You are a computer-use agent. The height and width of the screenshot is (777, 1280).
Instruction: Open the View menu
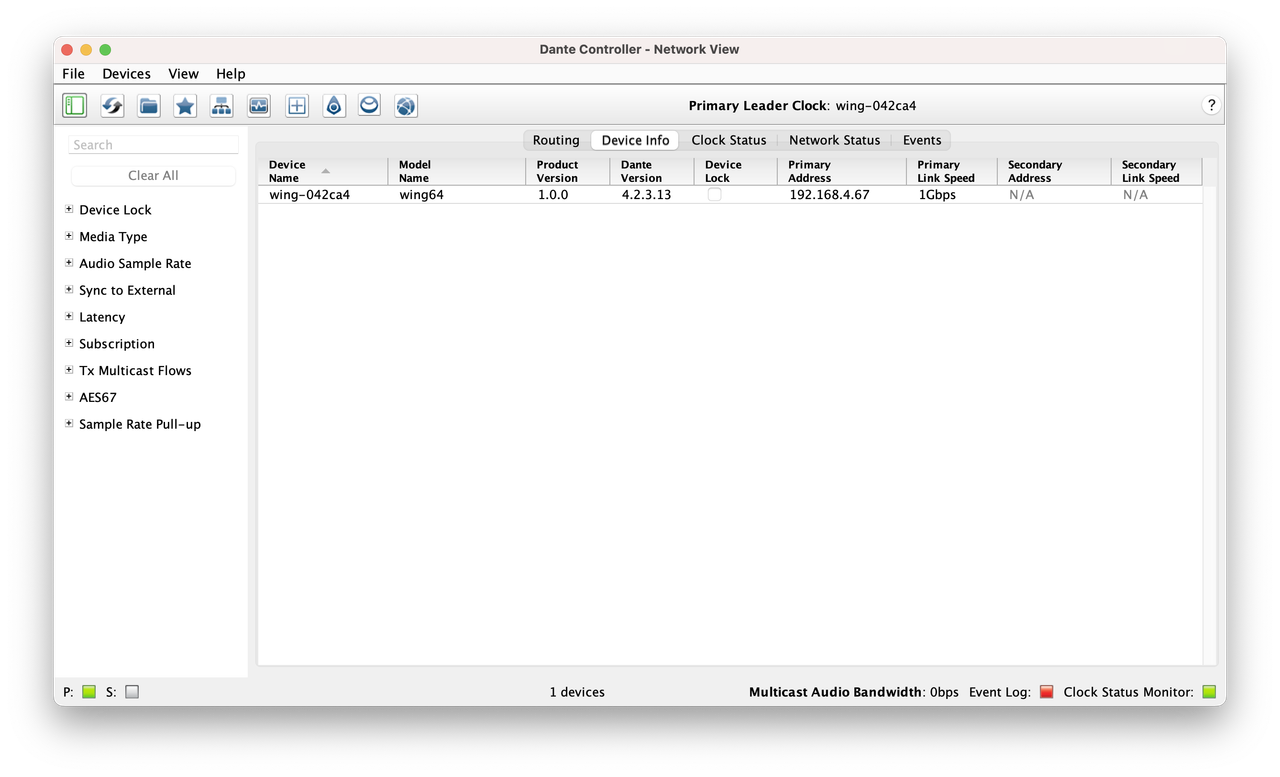coord(183,74)
